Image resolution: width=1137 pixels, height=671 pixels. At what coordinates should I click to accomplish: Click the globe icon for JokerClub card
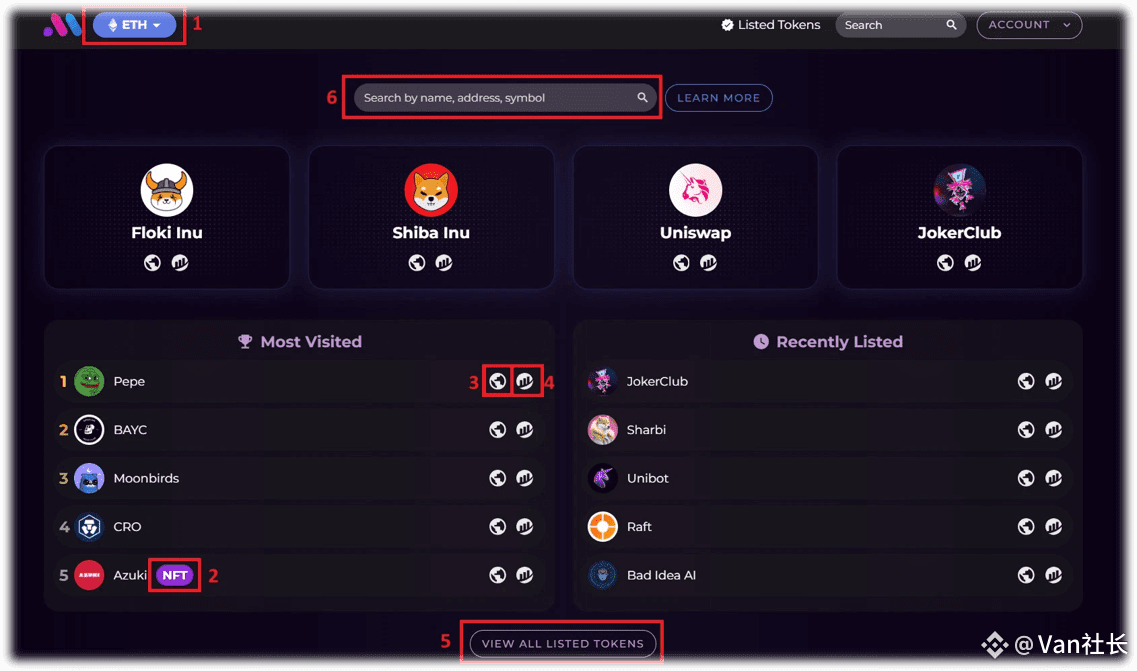[x=945, y=263]
